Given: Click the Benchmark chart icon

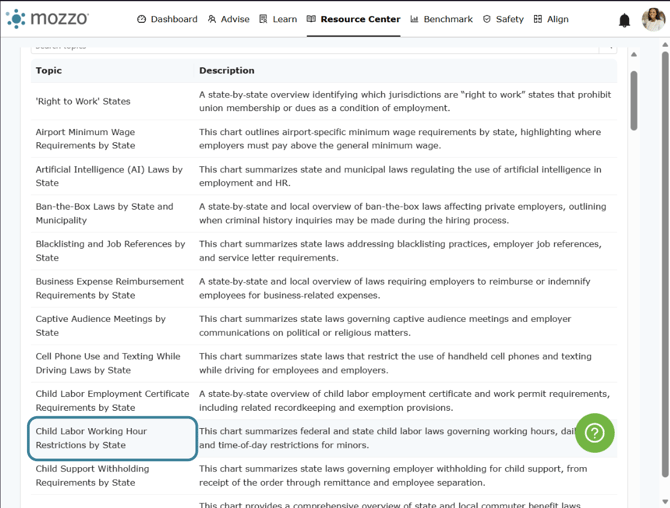Looking at the screenshot, I should coord(414,19).
